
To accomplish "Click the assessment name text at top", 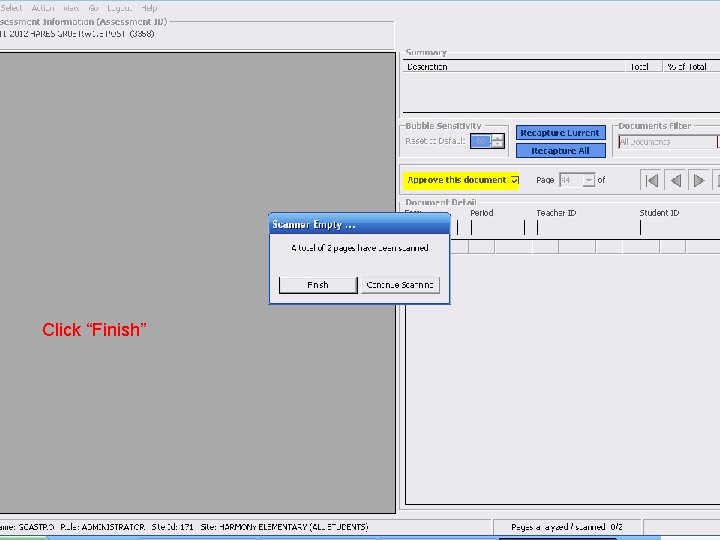I will (77, 34).
